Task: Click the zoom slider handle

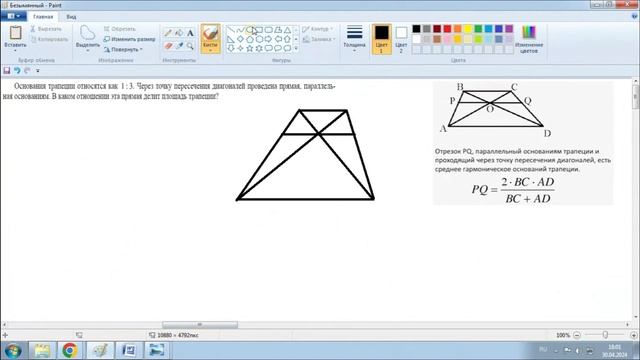Action: coord(605,335)
